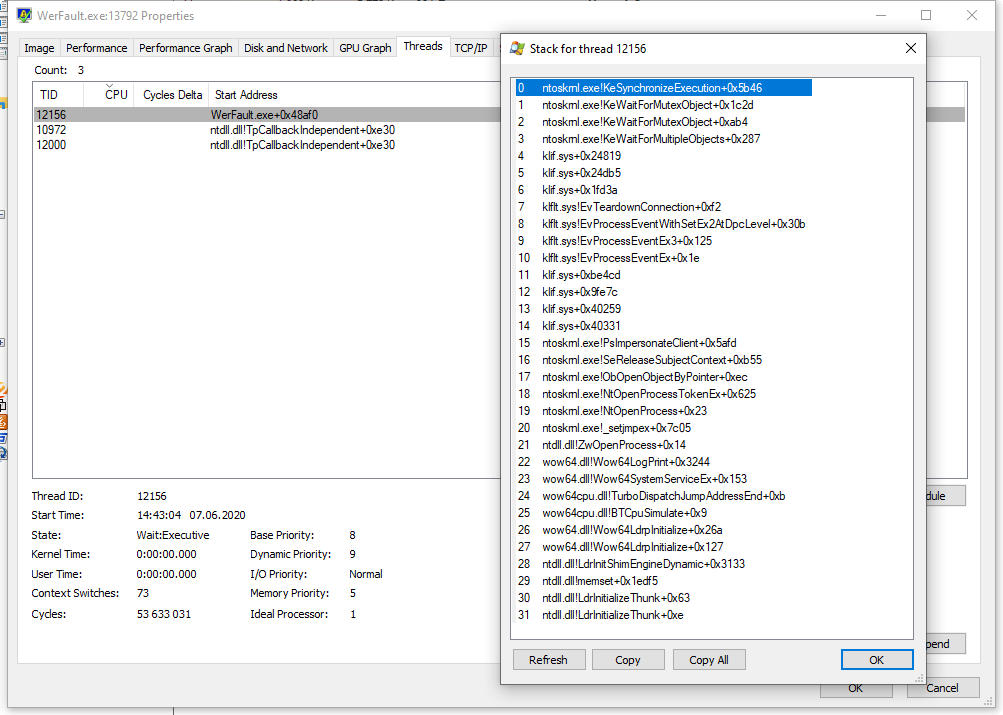Confirm the stack dialog with its highlighted OK button
Image resolution: width=1003 pixels, height=715 pixels.
click(876, 660)
